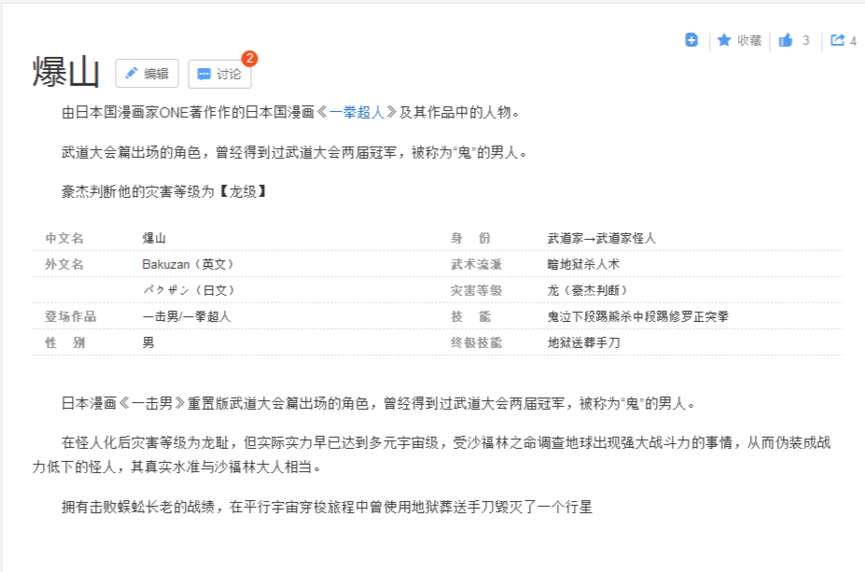Select the value 爆山 in info table
The image size is (865, 572).
click(154, 238)
